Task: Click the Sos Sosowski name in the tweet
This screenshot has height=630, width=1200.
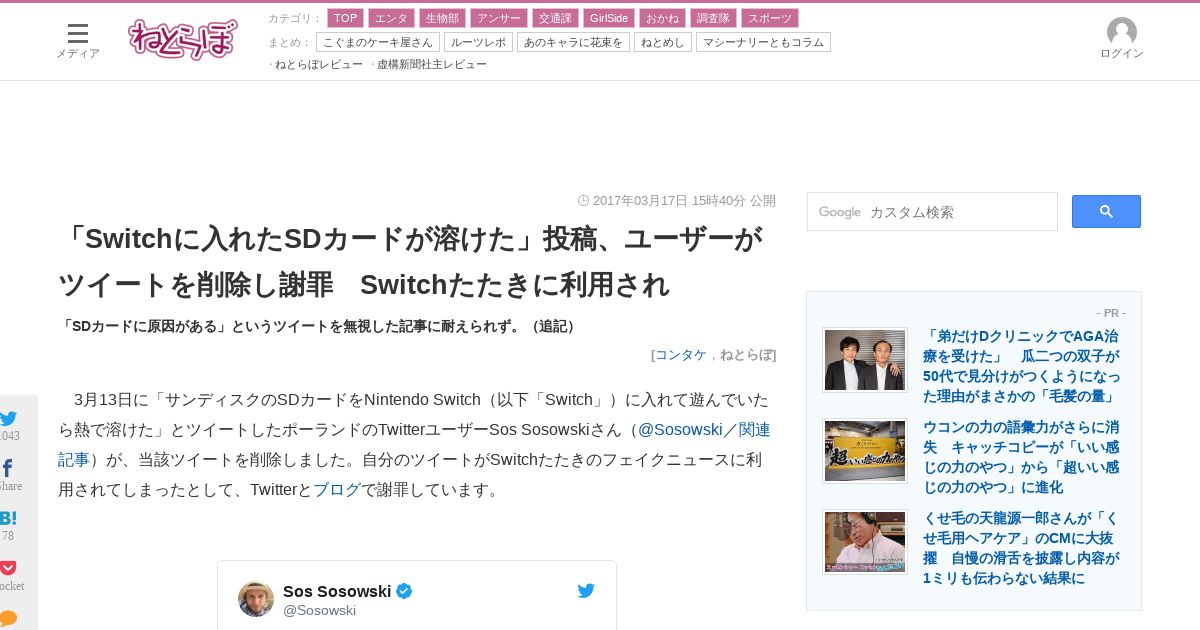Action: 337,591
